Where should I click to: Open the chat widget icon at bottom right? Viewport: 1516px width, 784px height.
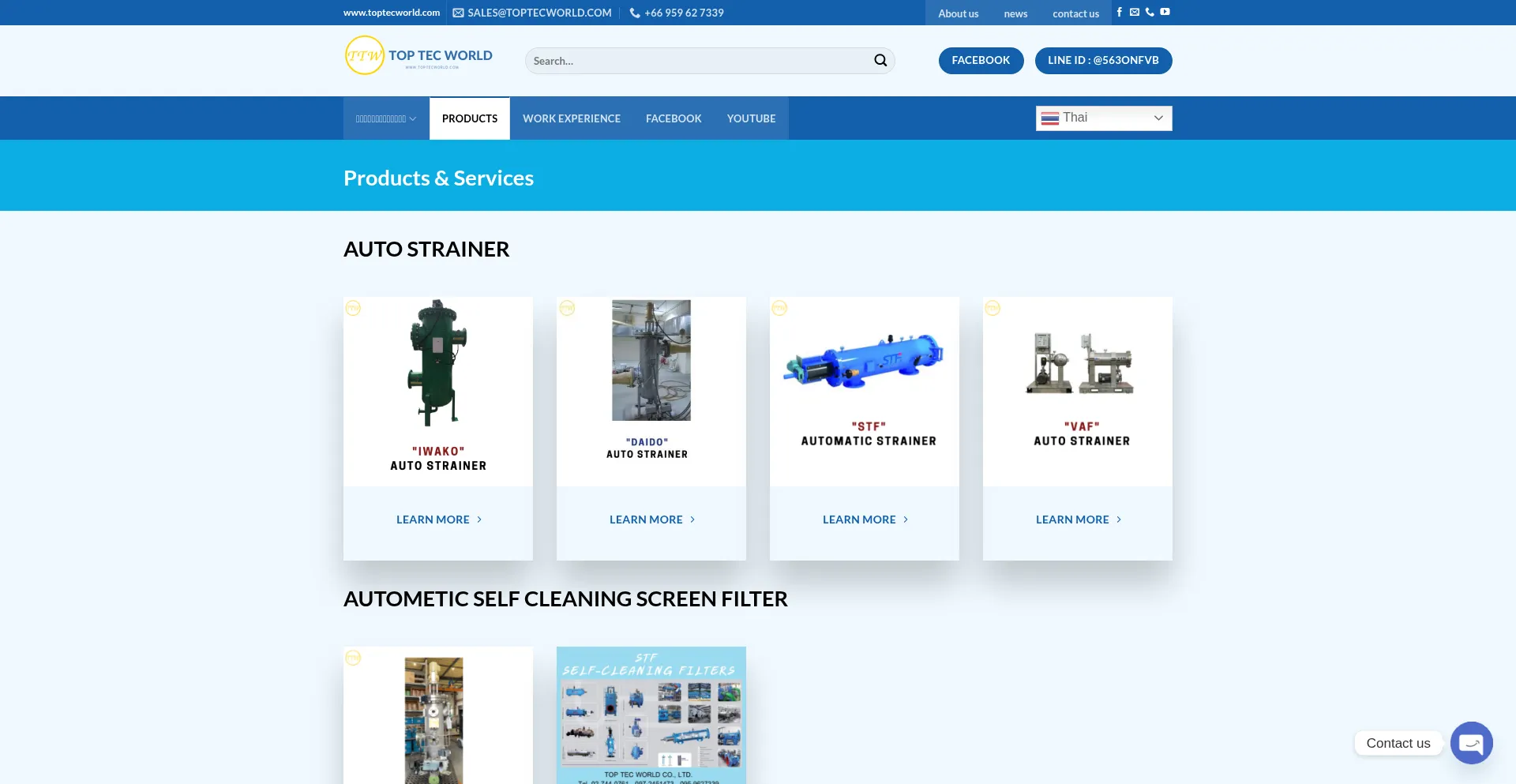tap(1471, 742)
